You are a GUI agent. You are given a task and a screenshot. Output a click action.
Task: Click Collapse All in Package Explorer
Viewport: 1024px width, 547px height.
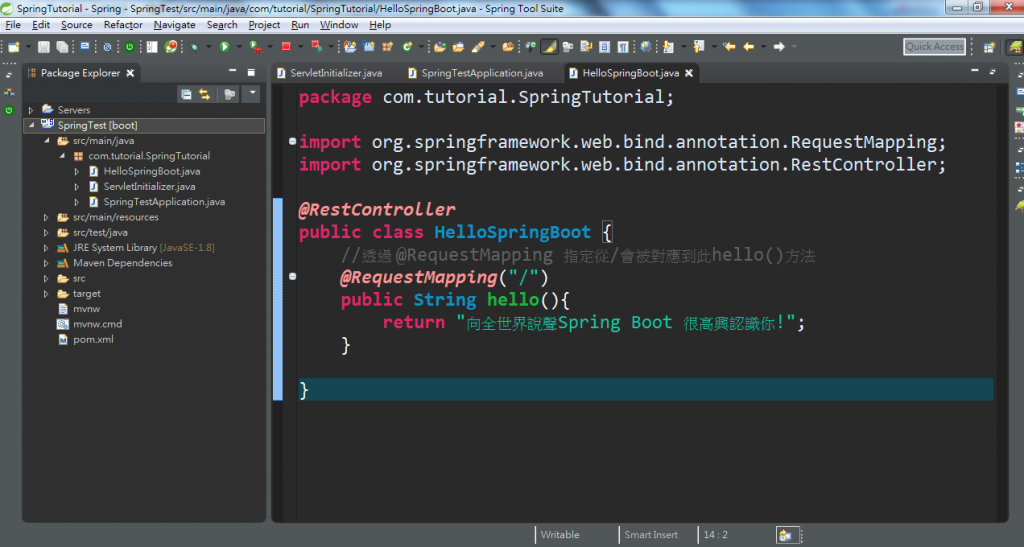tap(186, 95)
